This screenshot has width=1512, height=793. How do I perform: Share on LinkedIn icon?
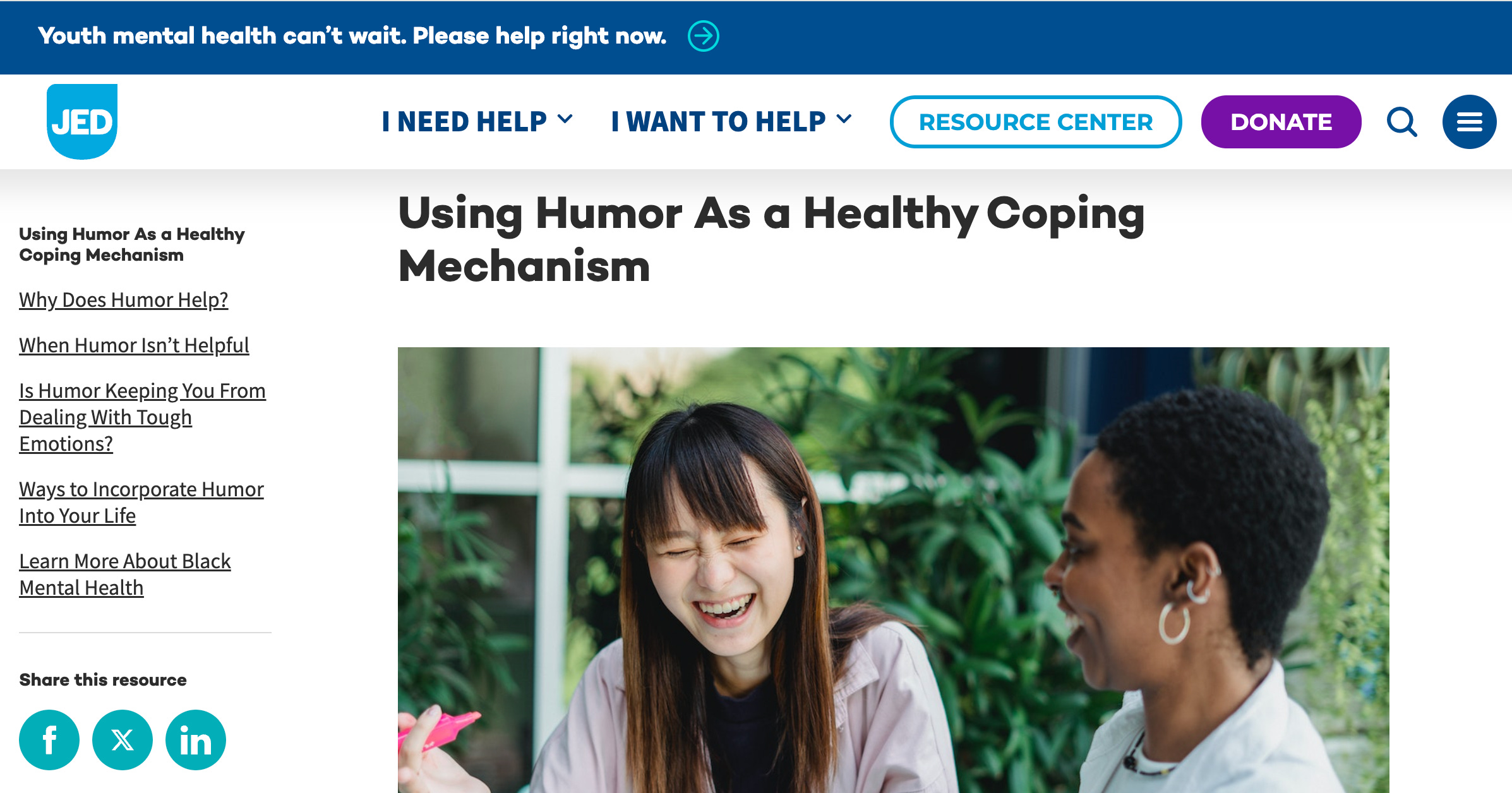pos(196,739)
